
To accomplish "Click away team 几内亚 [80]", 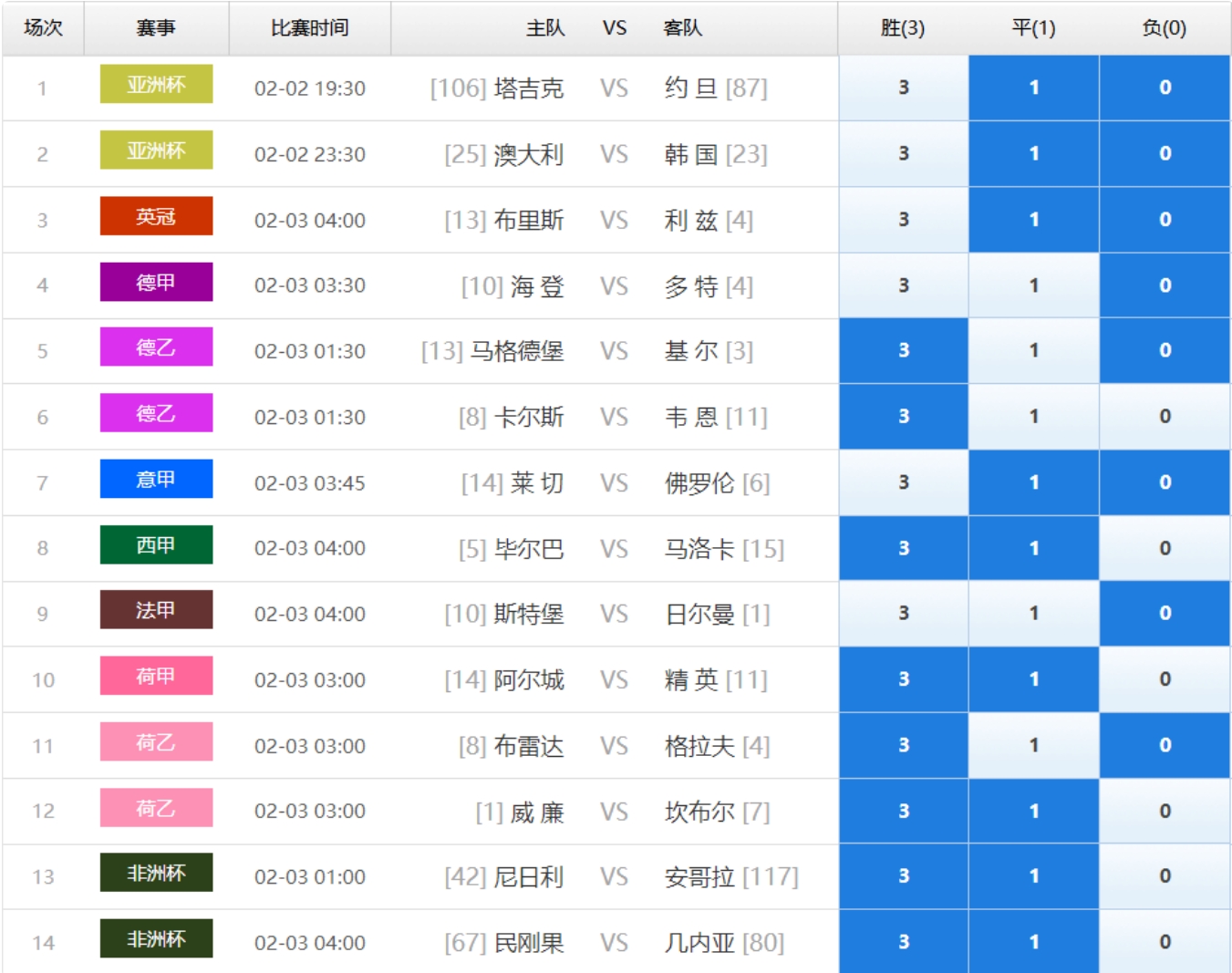I will 725,943.
